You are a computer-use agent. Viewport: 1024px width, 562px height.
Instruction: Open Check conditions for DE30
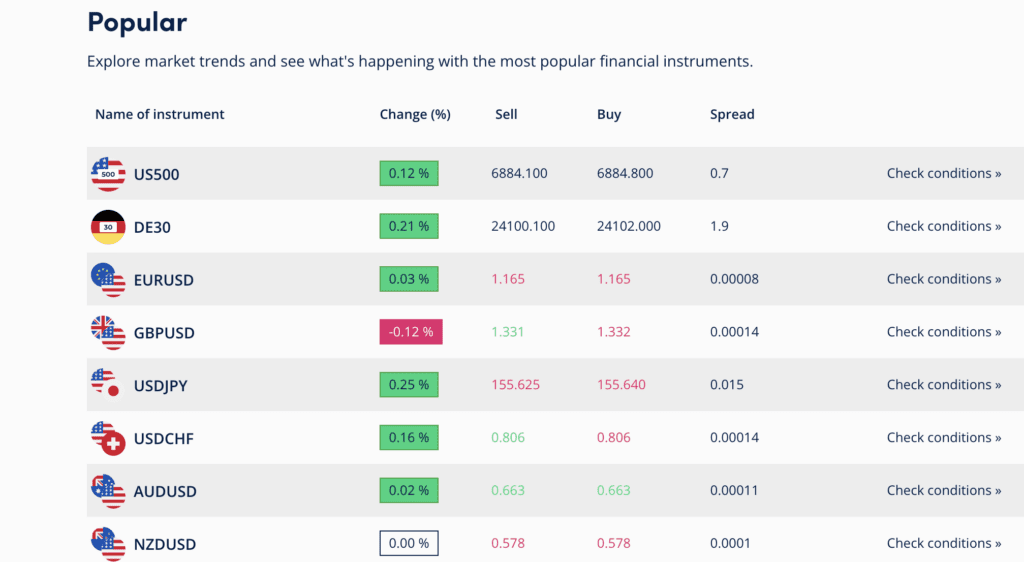pyautogui.click(x=943, y=226)
